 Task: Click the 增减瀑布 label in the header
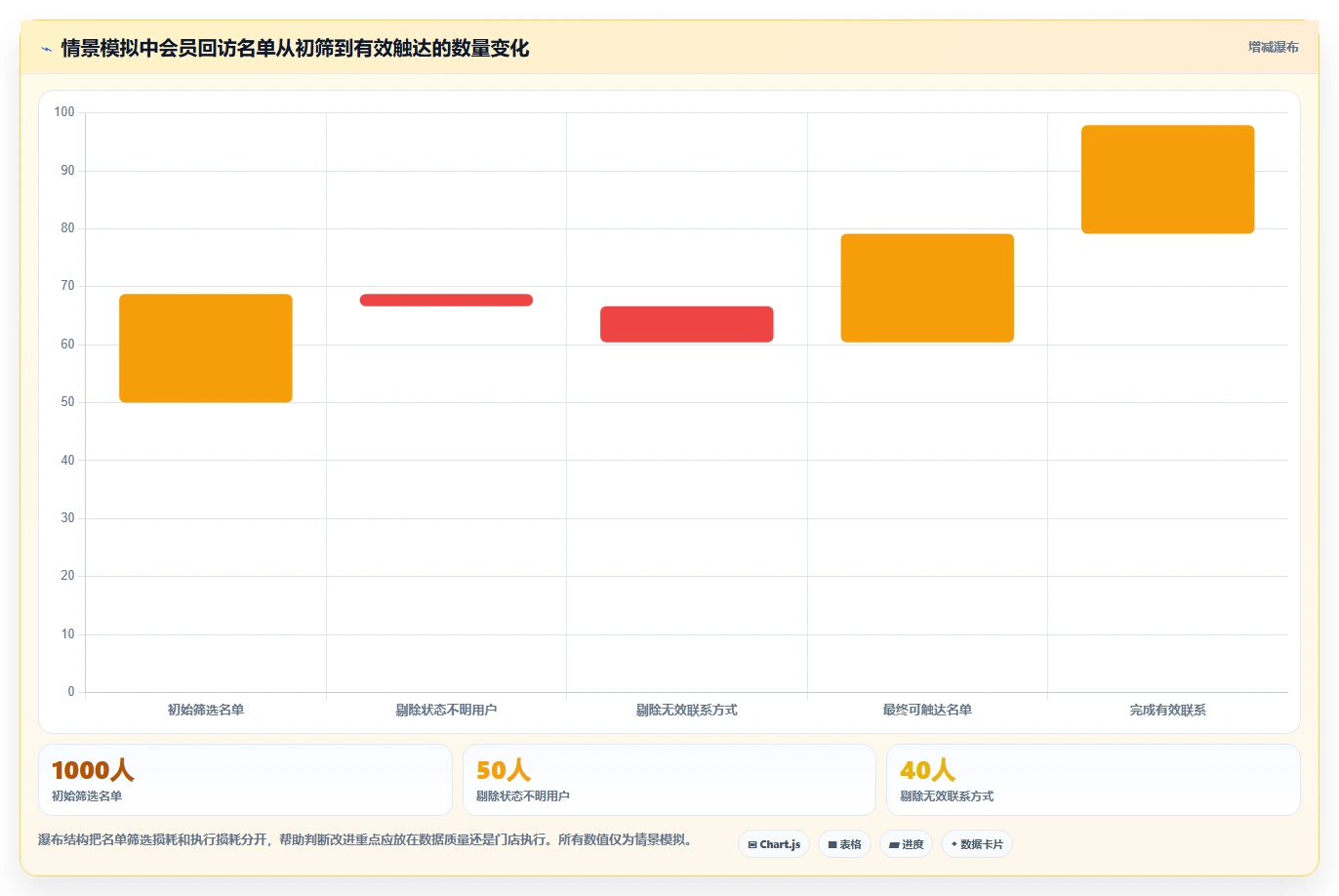[1274, 47]
